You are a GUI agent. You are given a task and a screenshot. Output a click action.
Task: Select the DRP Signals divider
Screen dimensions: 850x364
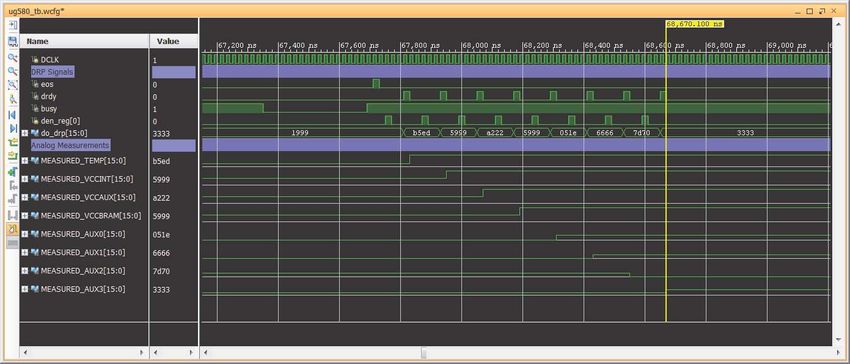point(52,72)
